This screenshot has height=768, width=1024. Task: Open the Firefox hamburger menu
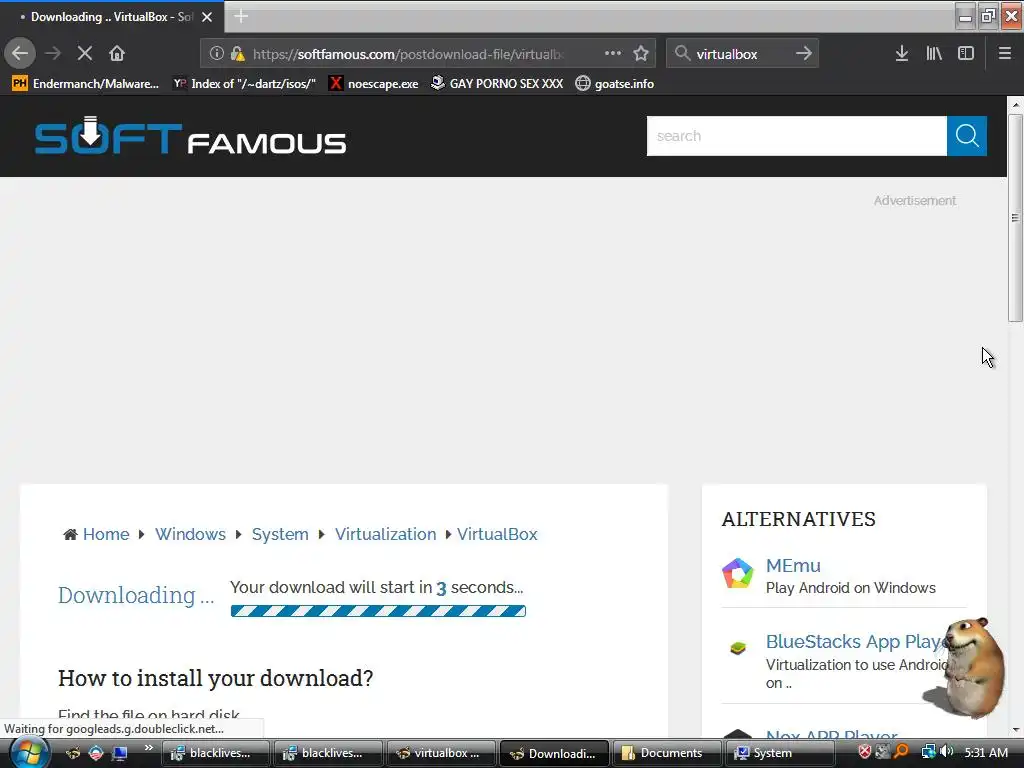point(1005,54)
